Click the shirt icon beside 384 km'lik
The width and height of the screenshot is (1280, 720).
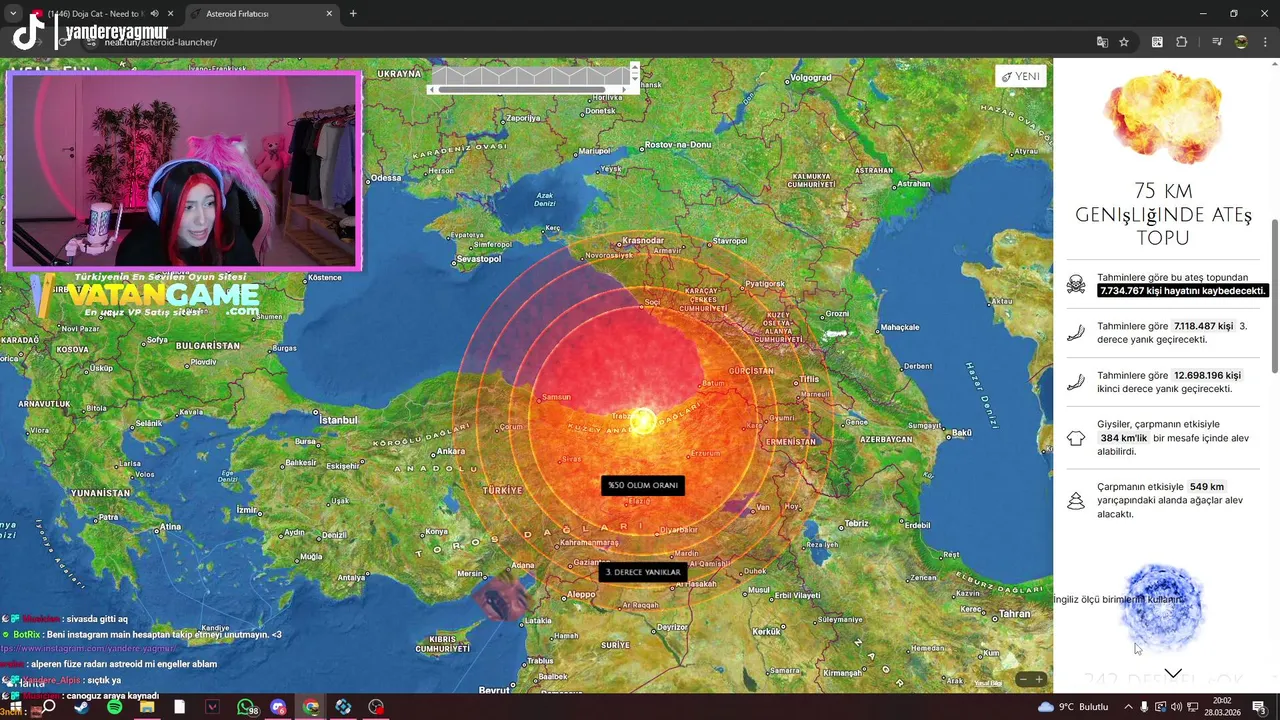click(x=1076, y=438)
